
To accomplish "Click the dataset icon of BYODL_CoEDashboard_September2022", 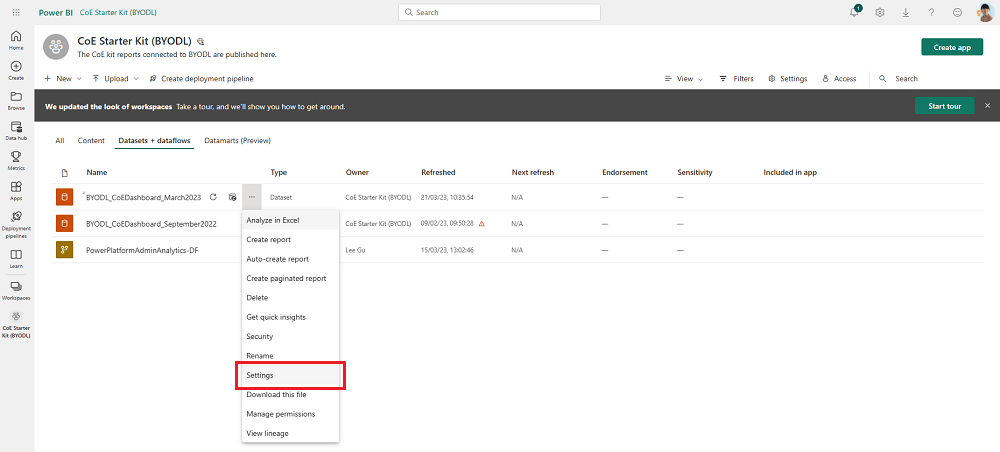I will (64, 224).
